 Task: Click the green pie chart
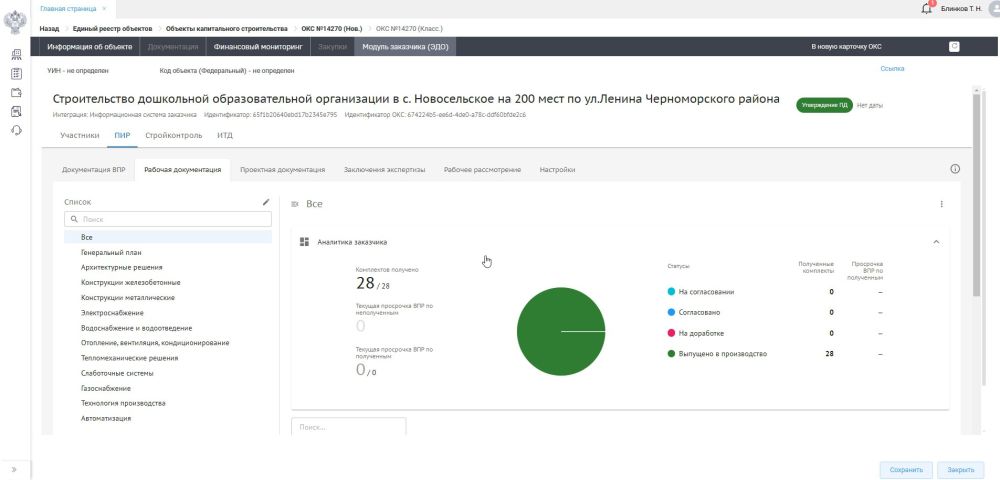tap(561, 331)
